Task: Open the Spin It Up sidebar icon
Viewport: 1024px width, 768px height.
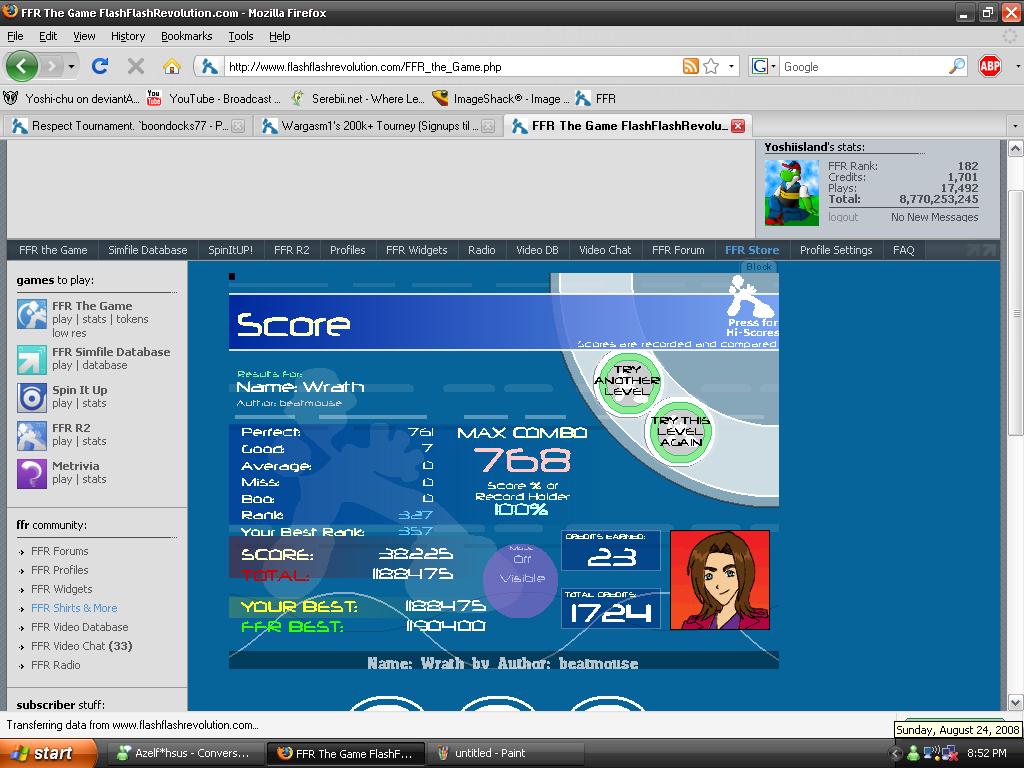Action: point(31,398)
